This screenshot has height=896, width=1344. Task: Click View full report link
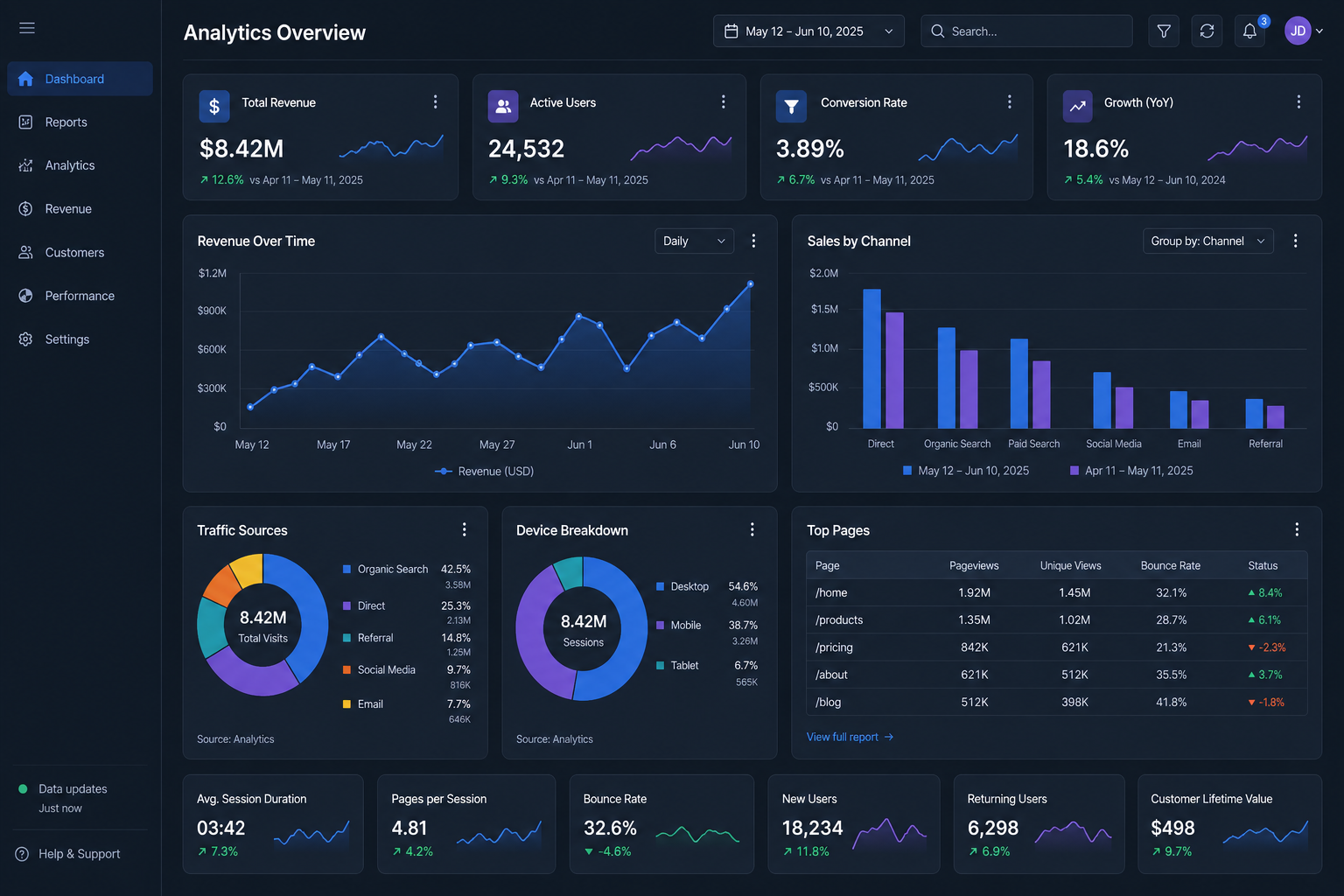coord(850,737)
